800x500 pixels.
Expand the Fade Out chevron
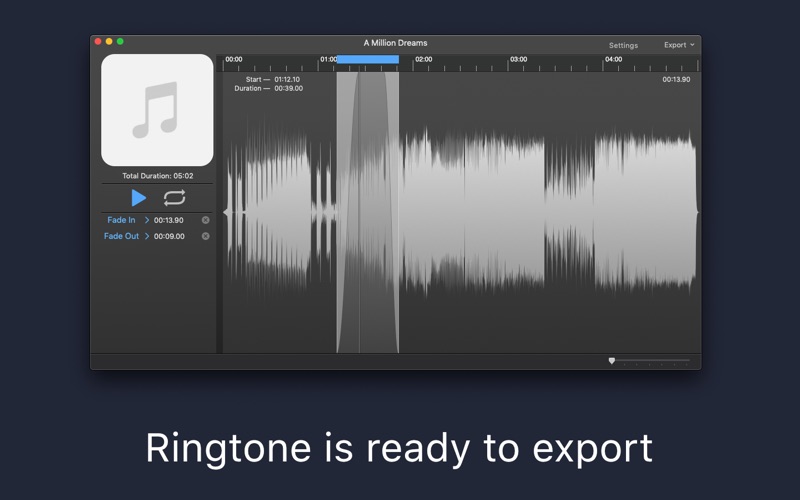(x=147, y=236)
